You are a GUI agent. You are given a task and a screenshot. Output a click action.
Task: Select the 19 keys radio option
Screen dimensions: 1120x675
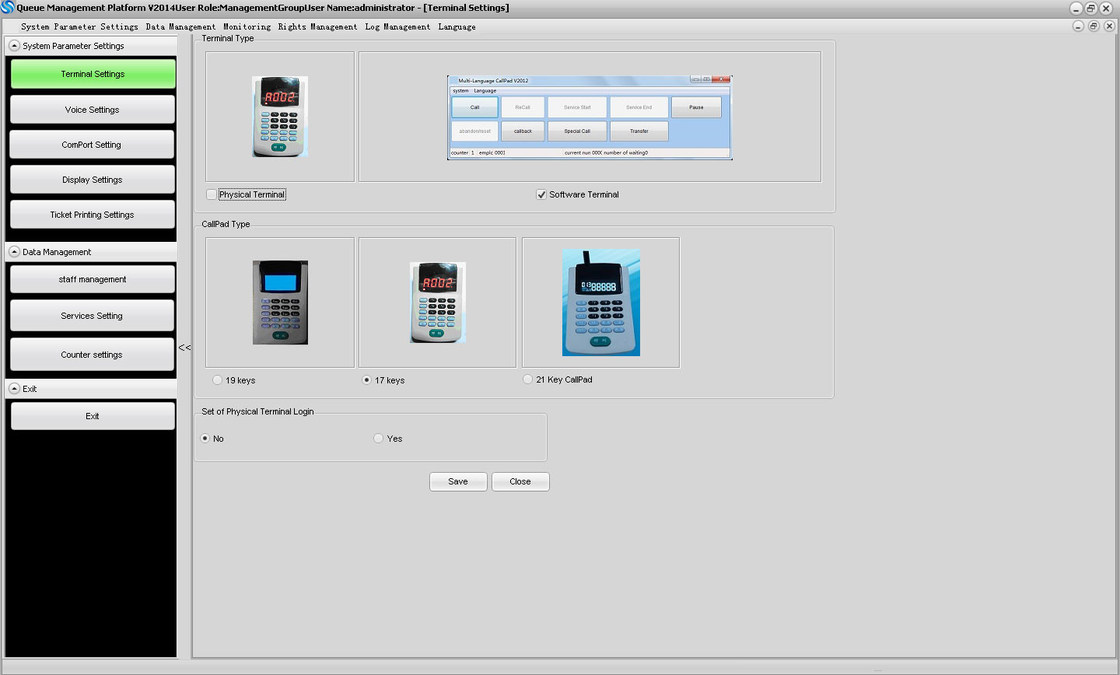[x=217, y=380]
